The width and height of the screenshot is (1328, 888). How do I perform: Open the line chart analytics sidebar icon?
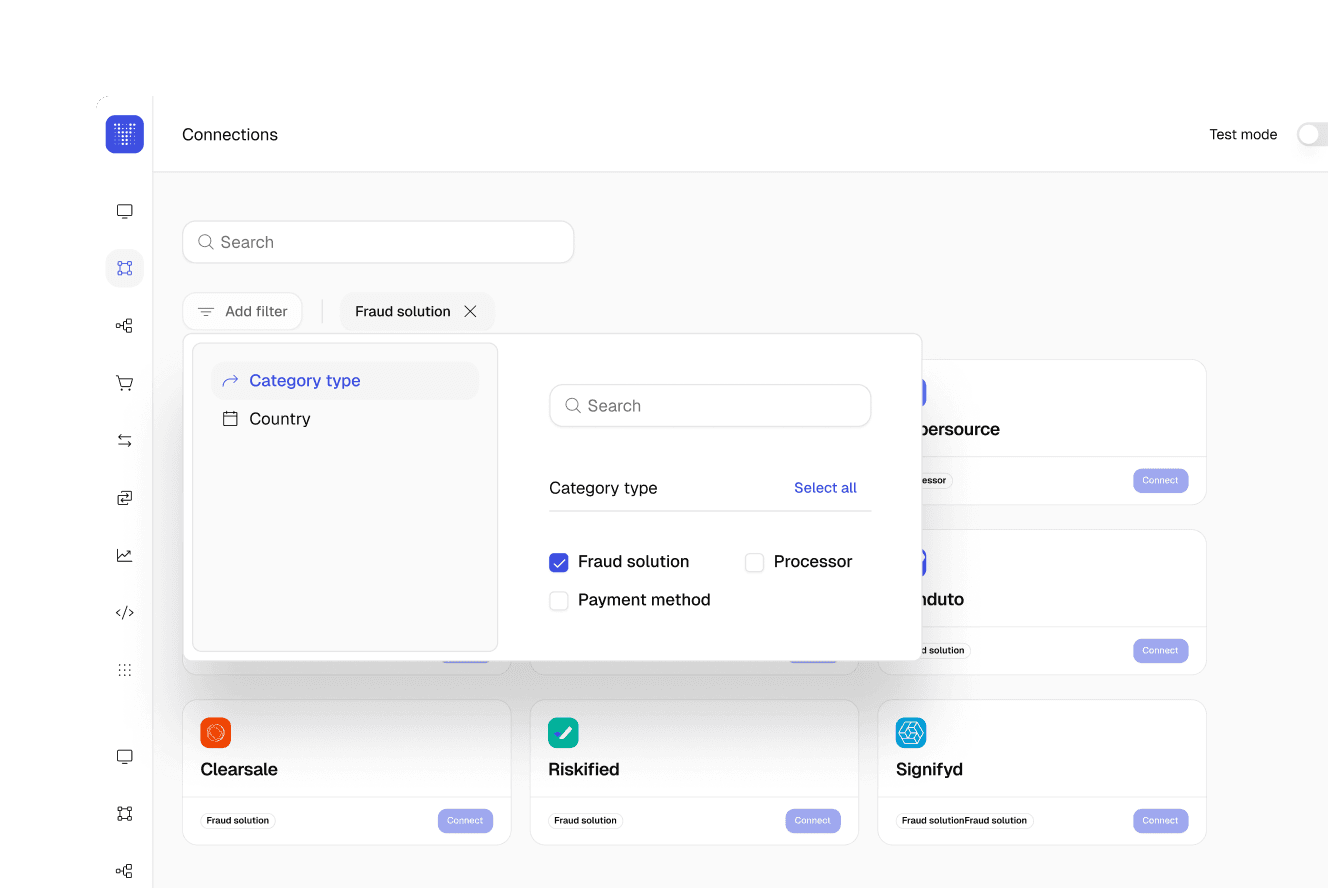[125, 555]
